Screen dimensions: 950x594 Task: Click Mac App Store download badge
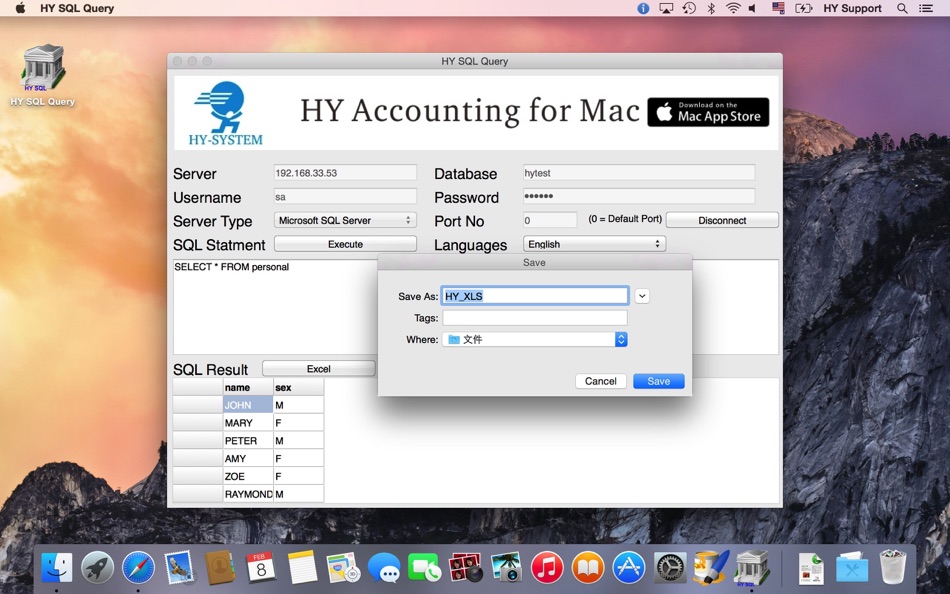708,112
